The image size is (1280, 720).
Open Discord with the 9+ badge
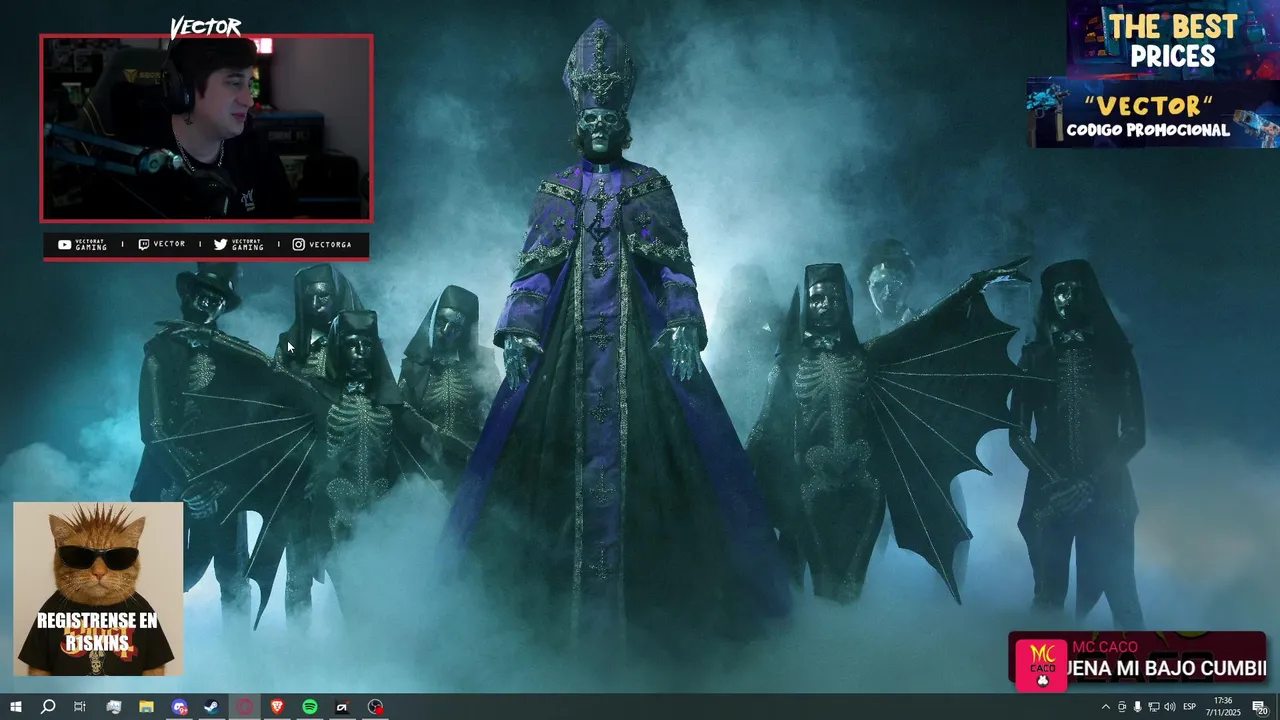179,707
